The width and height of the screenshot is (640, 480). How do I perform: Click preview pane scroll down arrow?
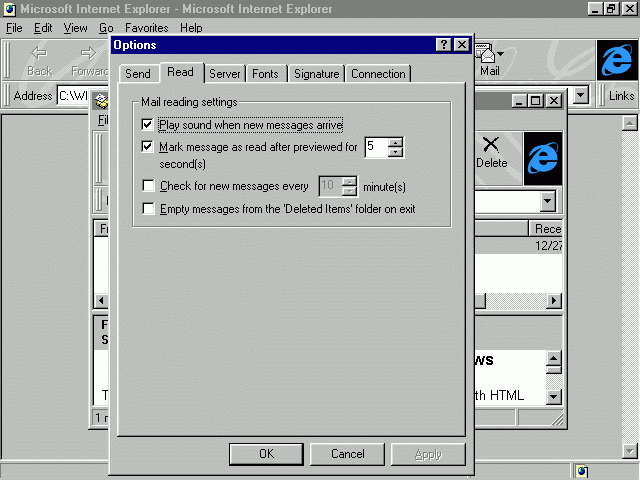[553, 396]
